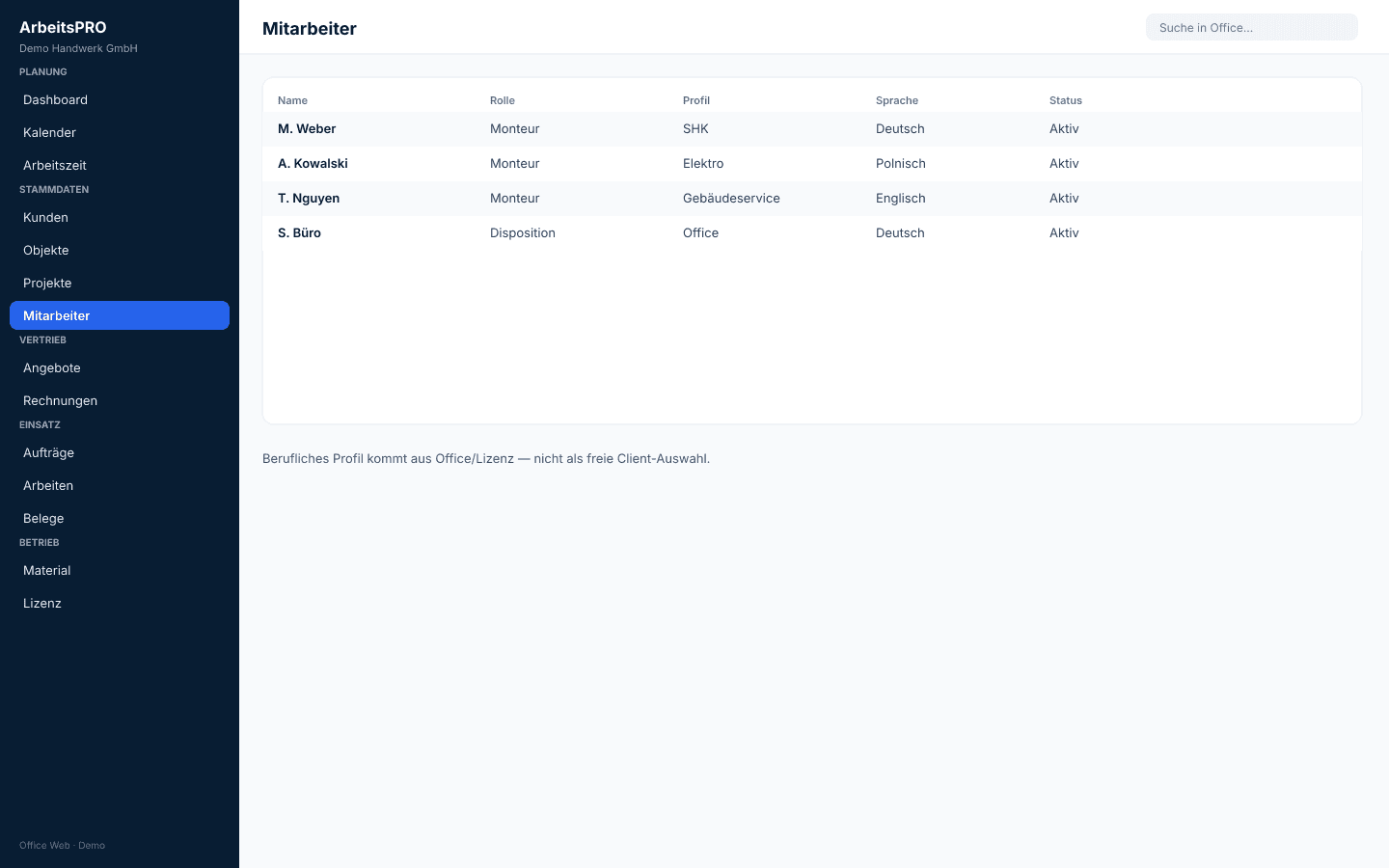Select employee M. Weber

click(307, 128)
